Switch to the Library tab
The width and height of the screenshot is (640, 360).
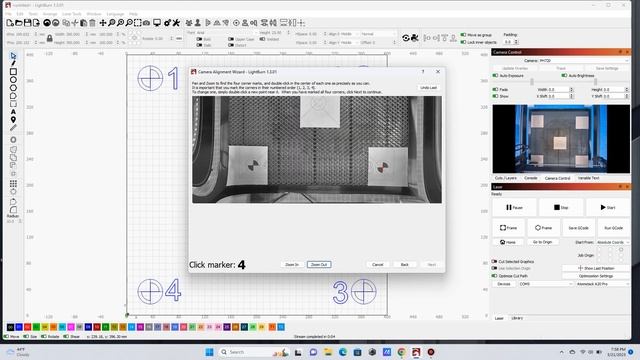(x=517, y=318)
